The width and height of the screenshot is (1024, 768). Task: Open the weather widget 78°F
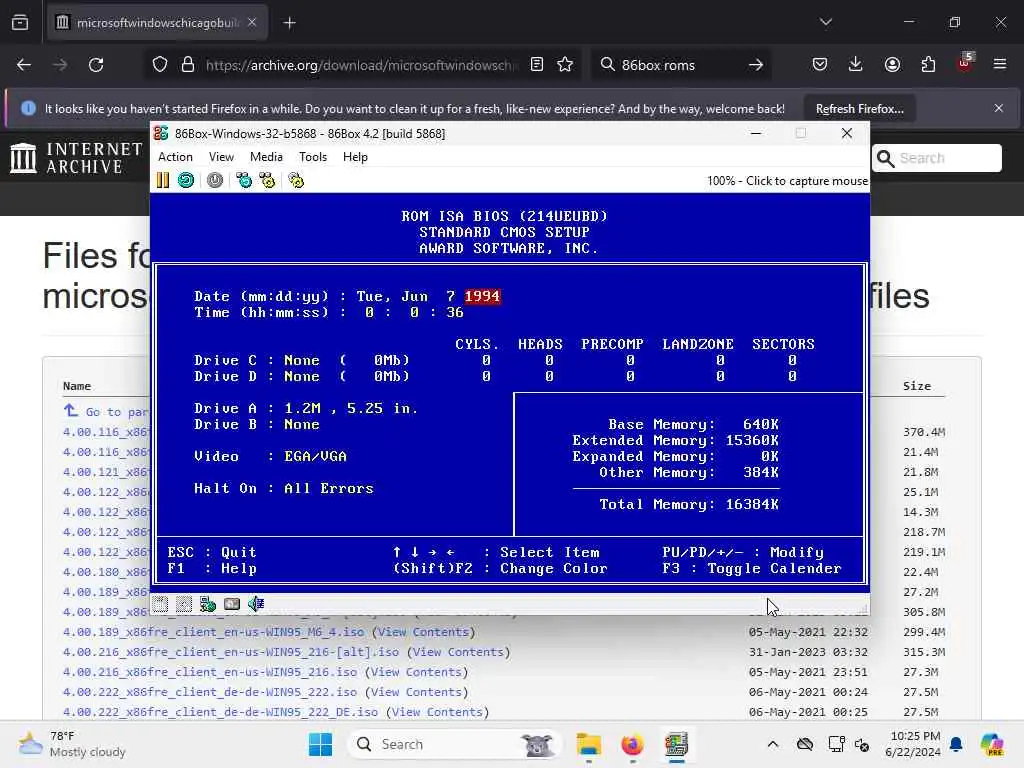pyautogui.click(x=72, y=744)
